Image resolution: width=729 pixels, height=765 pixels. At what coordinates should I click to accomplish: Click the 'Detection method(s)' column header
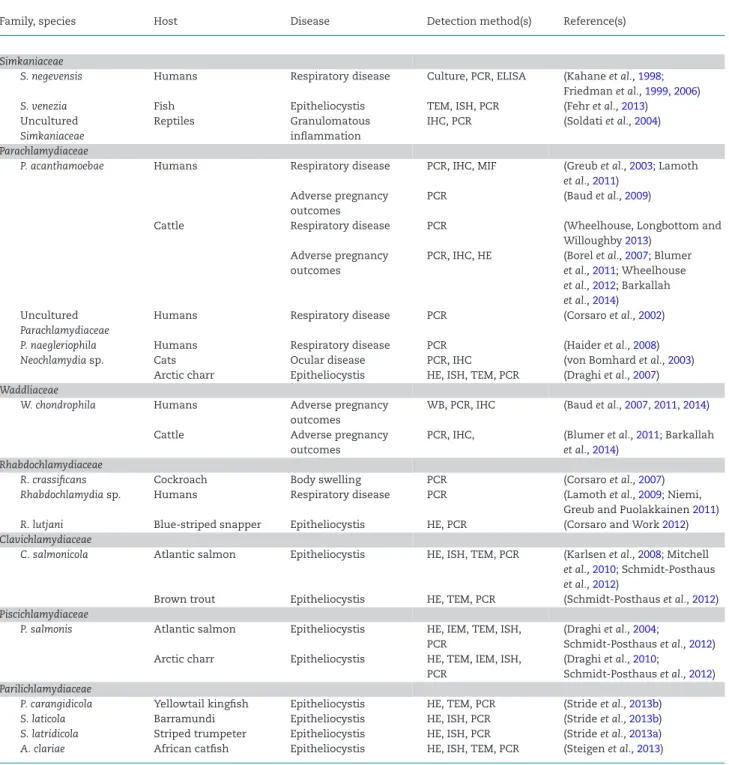[479, 21]
